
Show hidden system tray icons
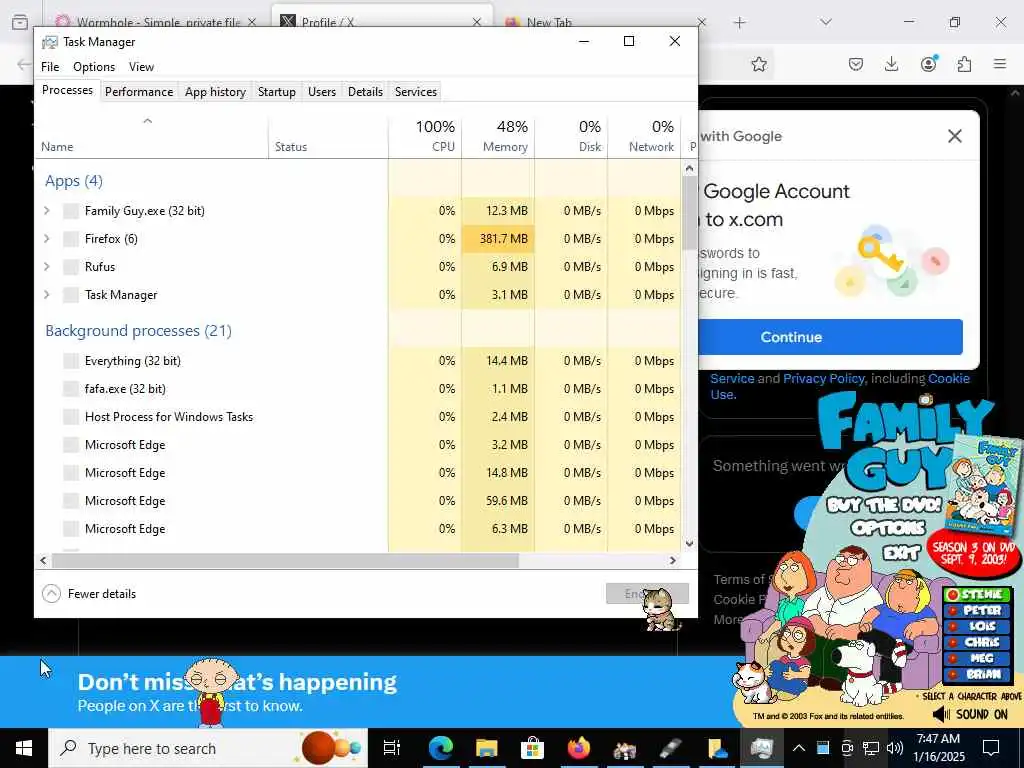click(798, 748)
